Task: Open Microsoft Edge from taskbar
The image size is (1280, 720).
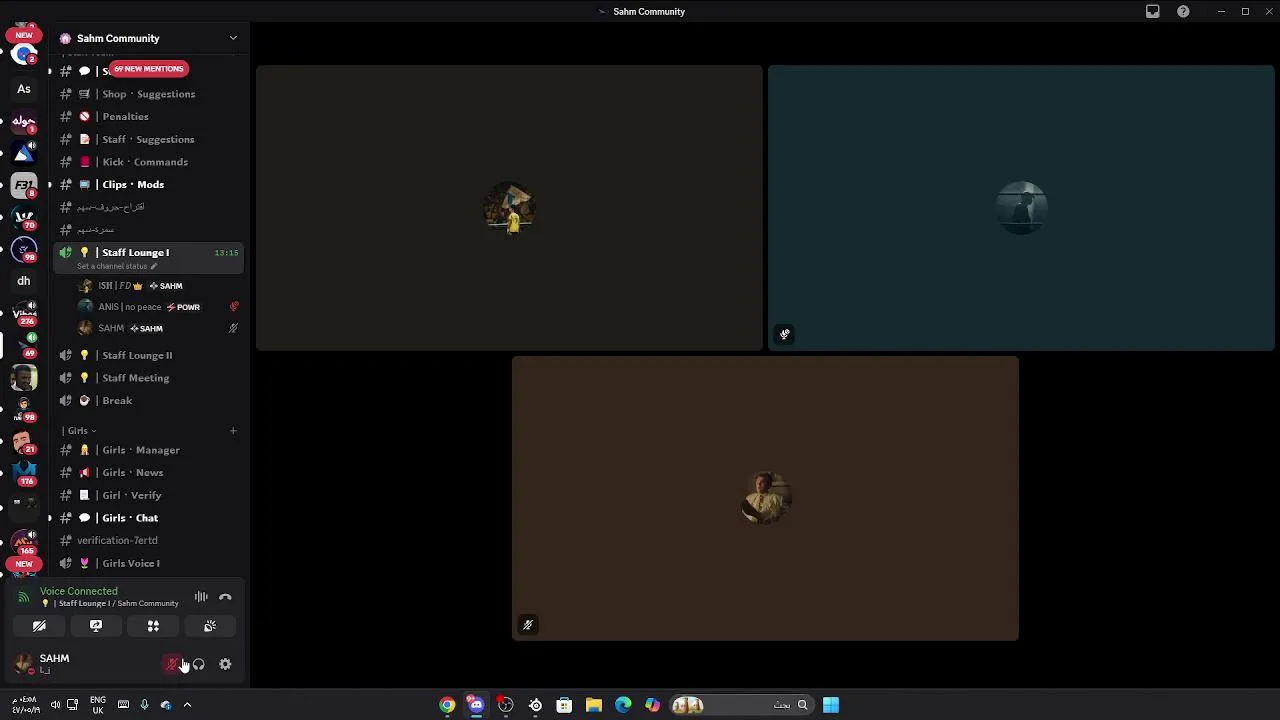Action: tap(623, 705)
